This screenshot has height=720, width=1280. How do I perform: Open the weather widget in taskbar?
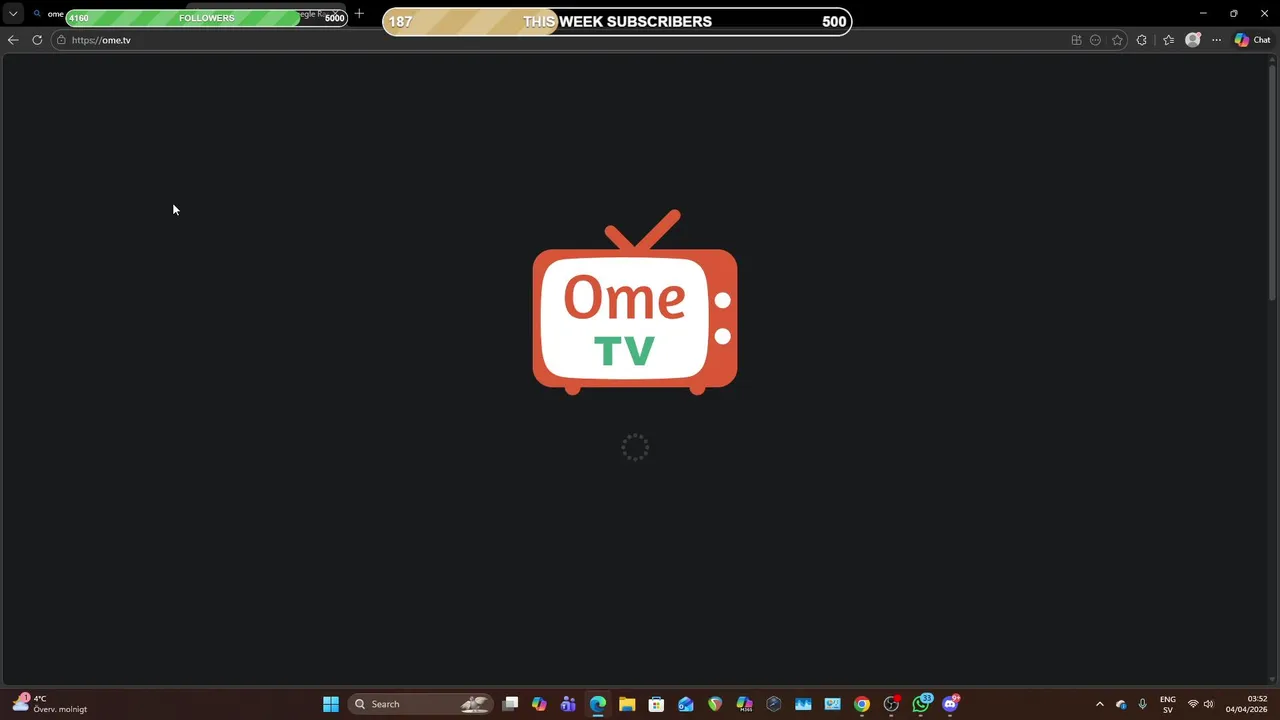tap(50, 704)
